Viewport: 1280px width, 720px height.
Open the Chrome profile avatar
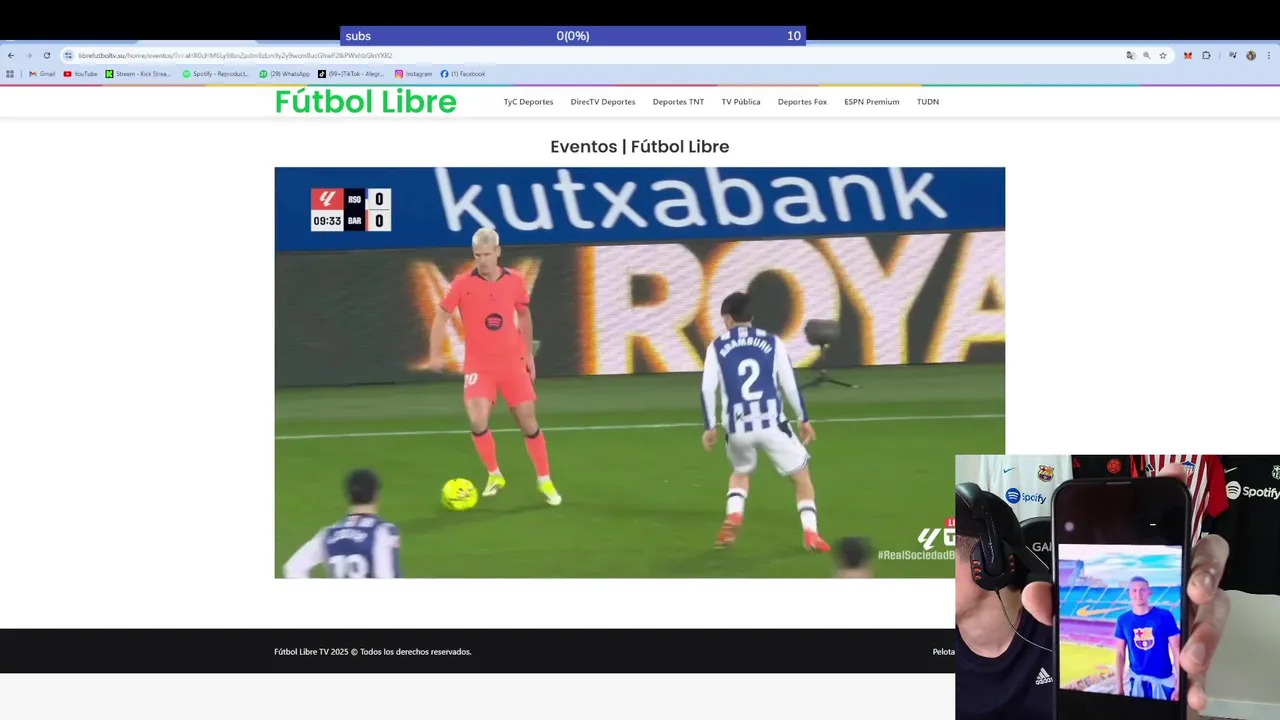[x=1250, y=55]
